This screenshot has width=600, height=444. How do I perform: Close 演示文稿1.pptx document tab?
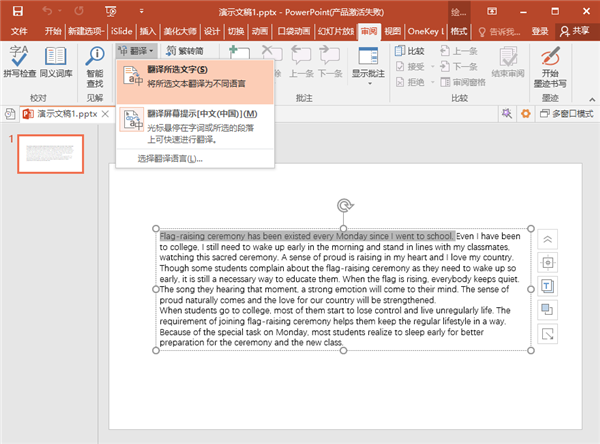(x=105, y=114)
